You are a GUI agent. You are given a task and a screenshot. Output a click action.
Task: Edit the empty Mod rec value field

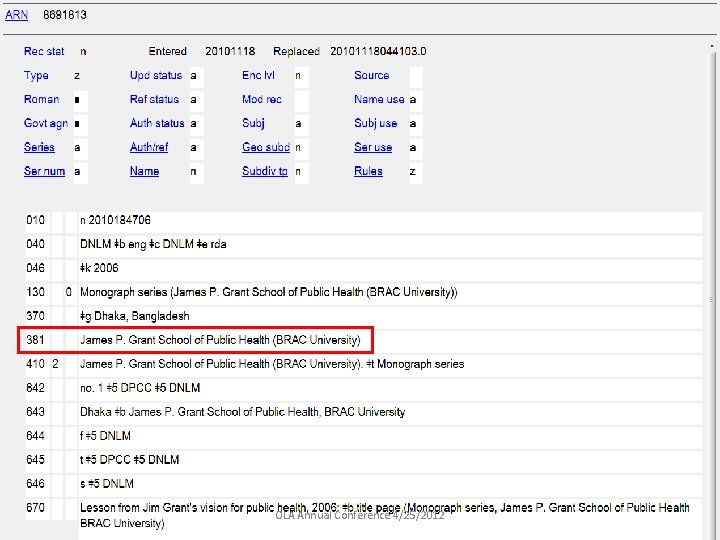(302, 100)
